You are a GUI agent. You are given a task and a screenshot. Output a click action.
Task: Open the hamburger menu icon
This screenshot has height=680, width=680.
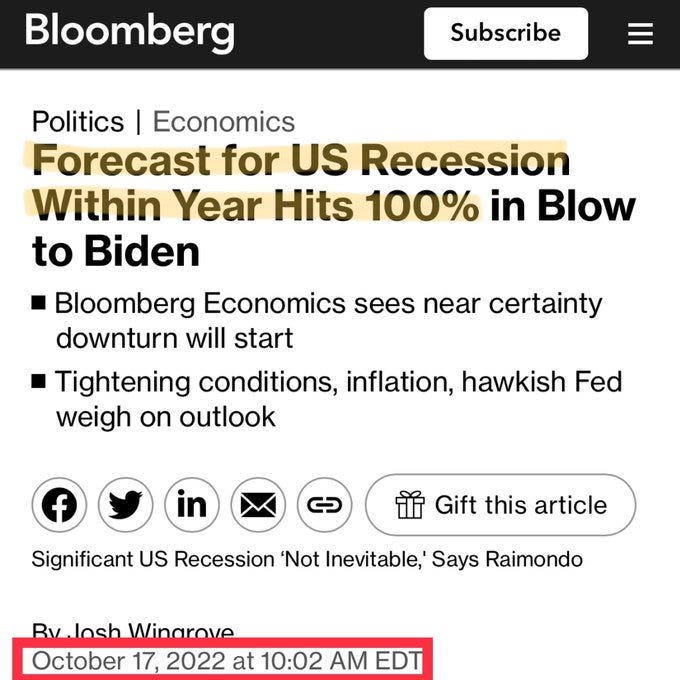coord(640,33)
